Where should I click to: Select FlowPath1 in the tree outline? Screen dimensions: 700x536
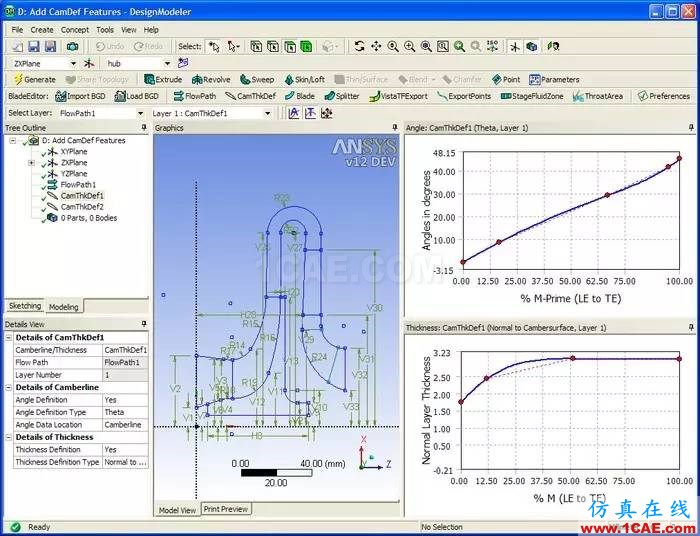tap(78, 185)
